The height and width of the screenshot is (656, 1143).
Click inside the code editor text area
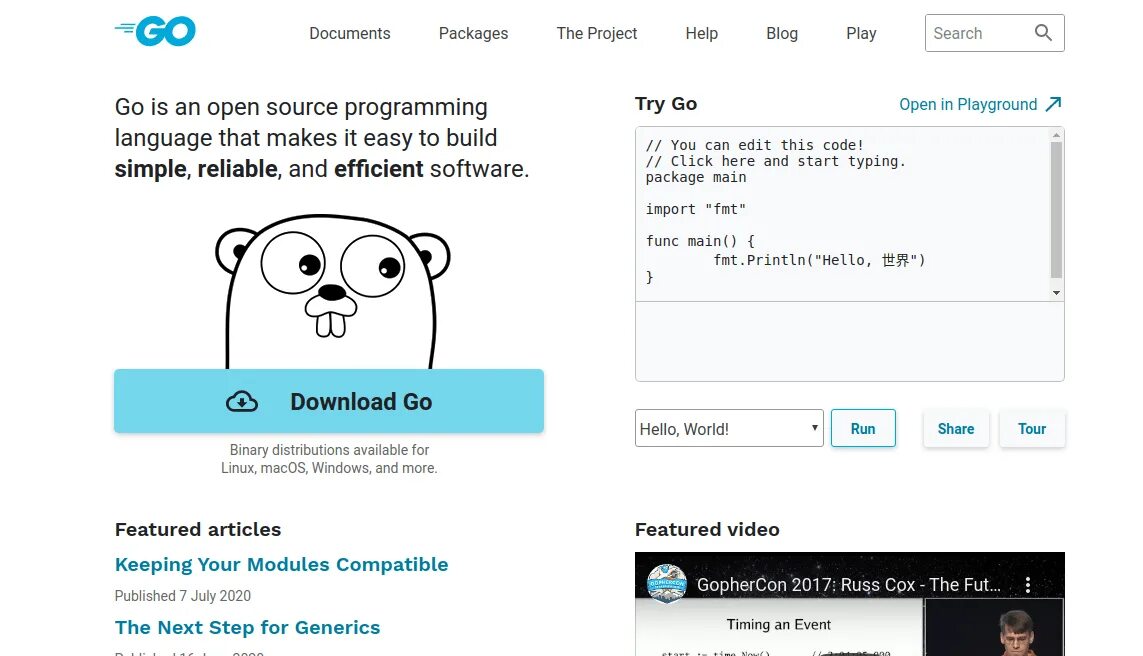842,214
